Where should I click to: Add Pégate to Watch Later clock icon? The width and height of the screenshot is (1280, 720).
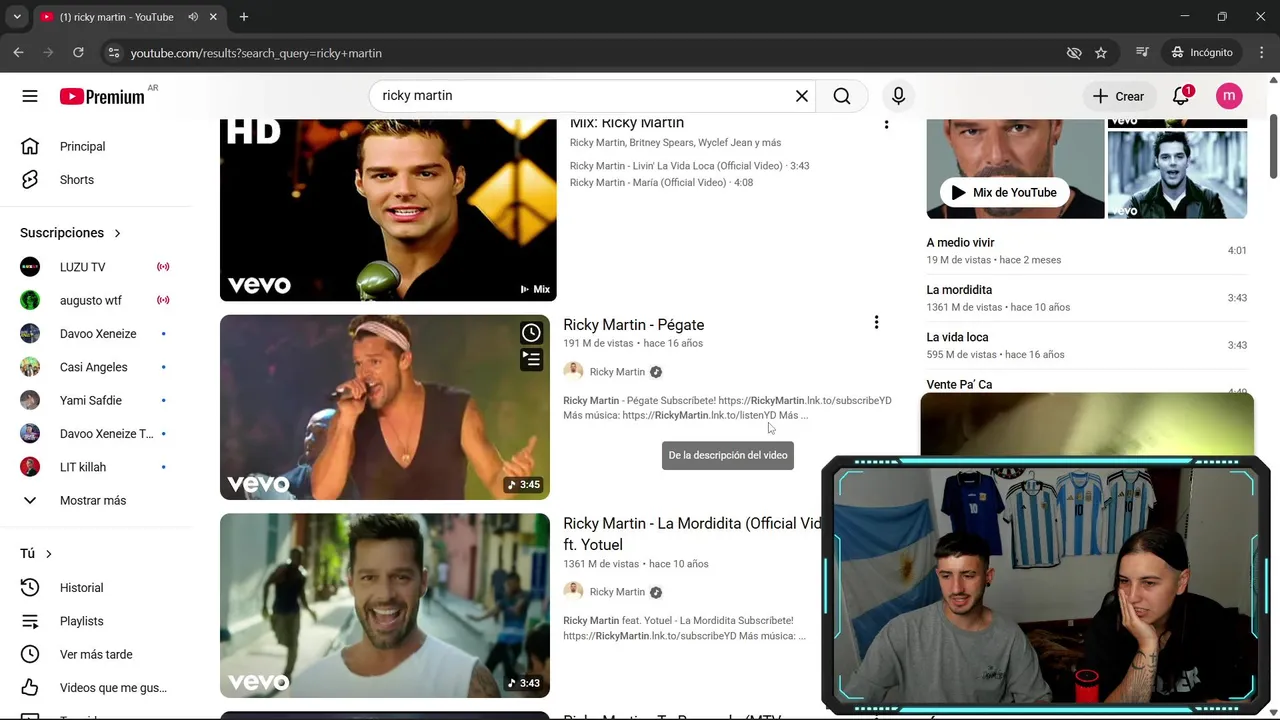[x=531, y=333]
